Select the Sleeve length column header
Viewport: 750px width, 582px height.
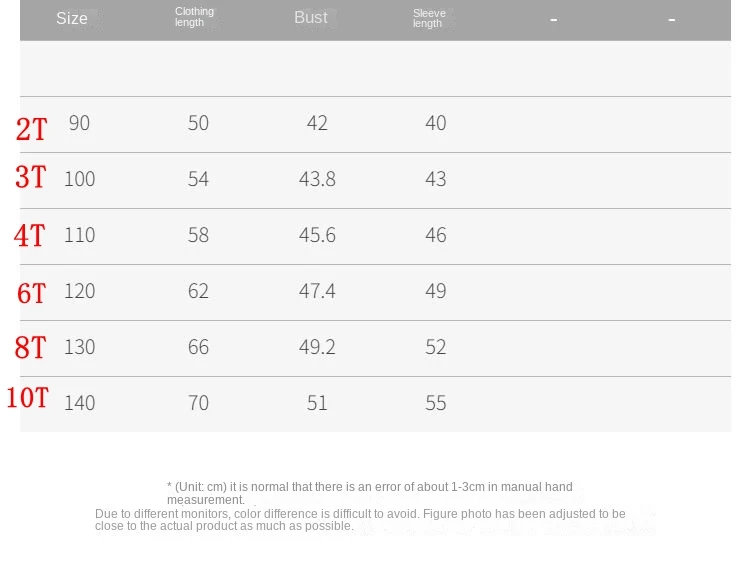pyautogui.click(x=429, y=18)
